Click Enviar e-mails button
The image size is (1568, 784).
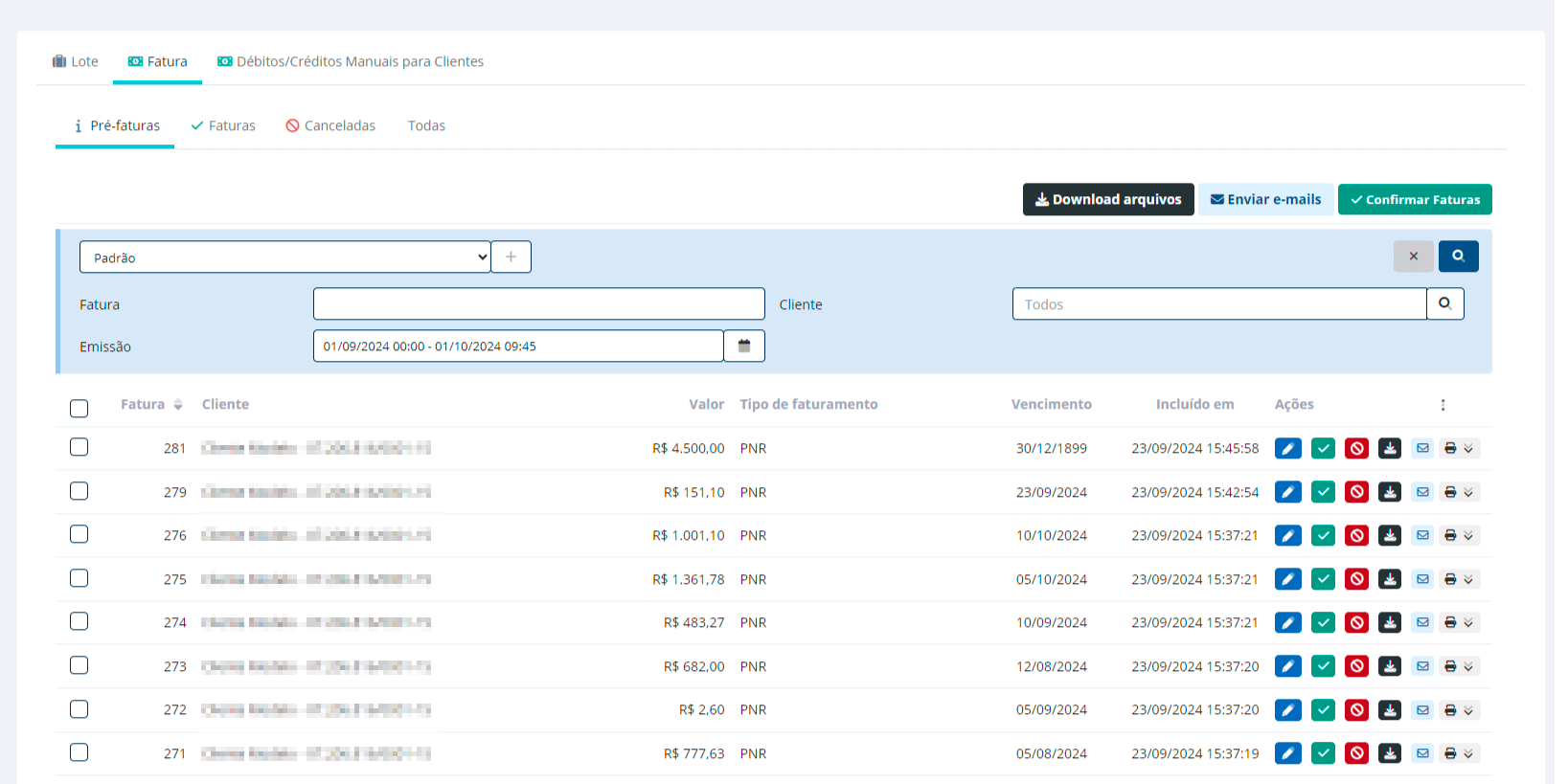pos(1266,199)
